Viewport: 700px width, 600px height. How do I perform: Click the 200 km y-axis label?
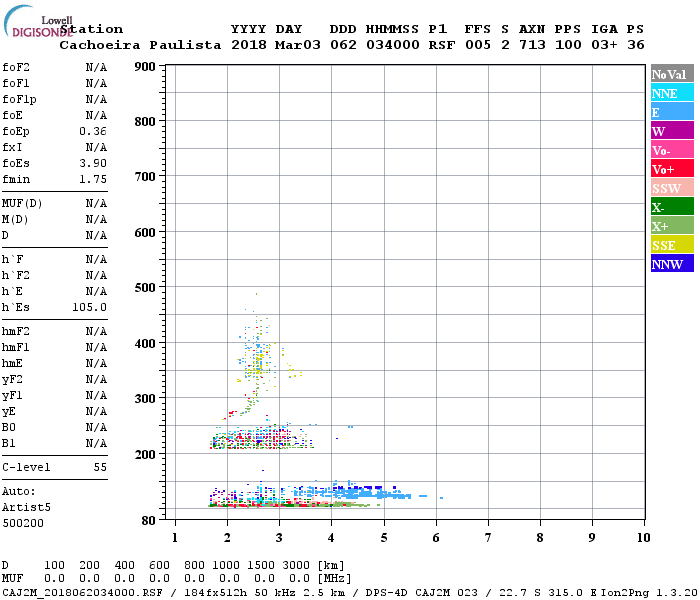point(145,454)
